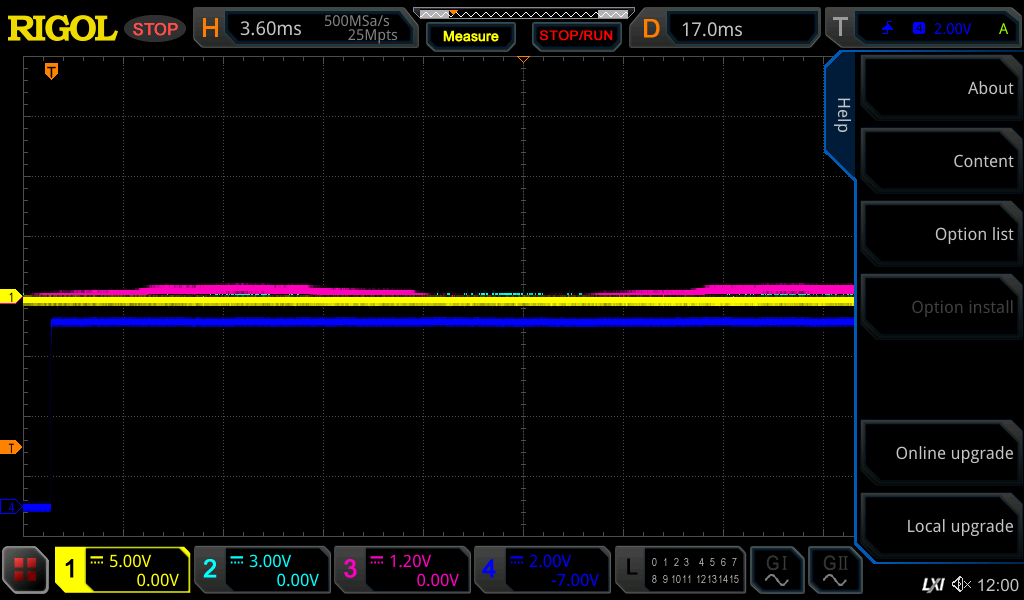Collapse the Help side tab
Viewport: 1024px width, 600px height.
(x=842, y=115)
